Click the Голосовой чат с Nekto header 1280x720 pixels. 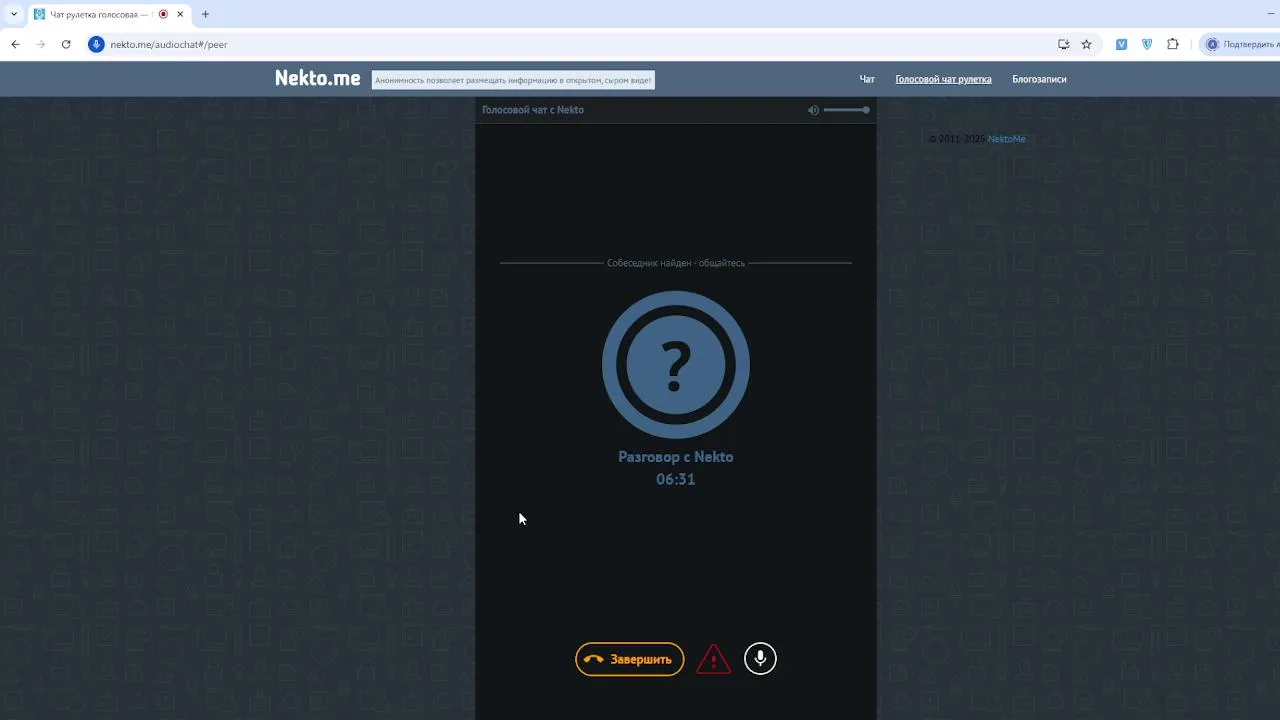tap(533, 110)
